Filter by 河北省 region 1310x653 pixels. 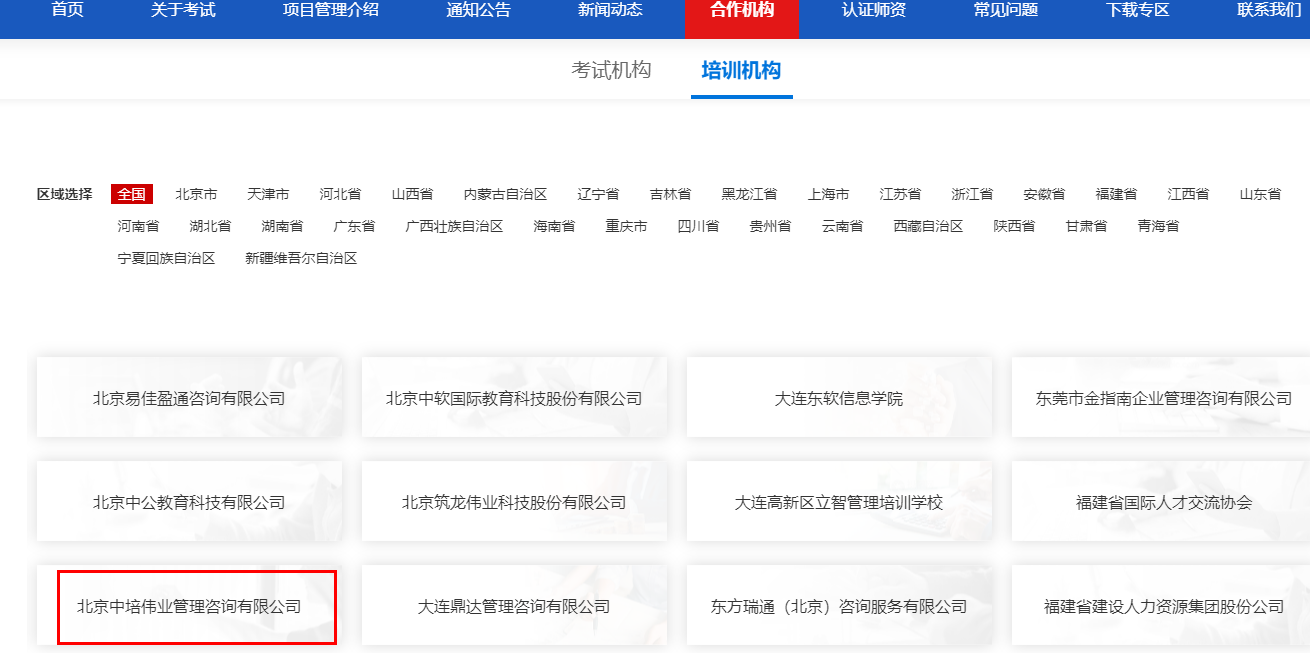[340, 194]
